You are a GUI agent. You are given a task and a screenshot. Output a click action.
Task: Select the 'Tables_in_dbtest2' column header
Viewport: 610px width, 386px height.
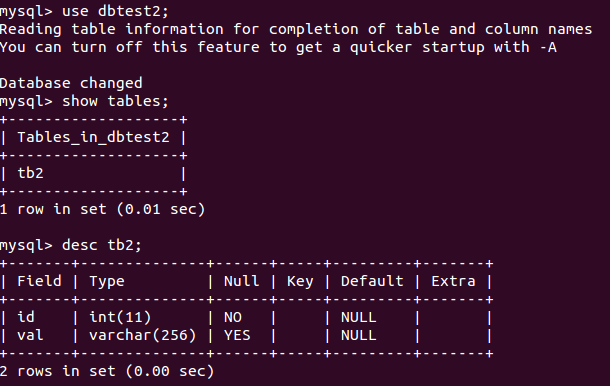coord(93,137)
